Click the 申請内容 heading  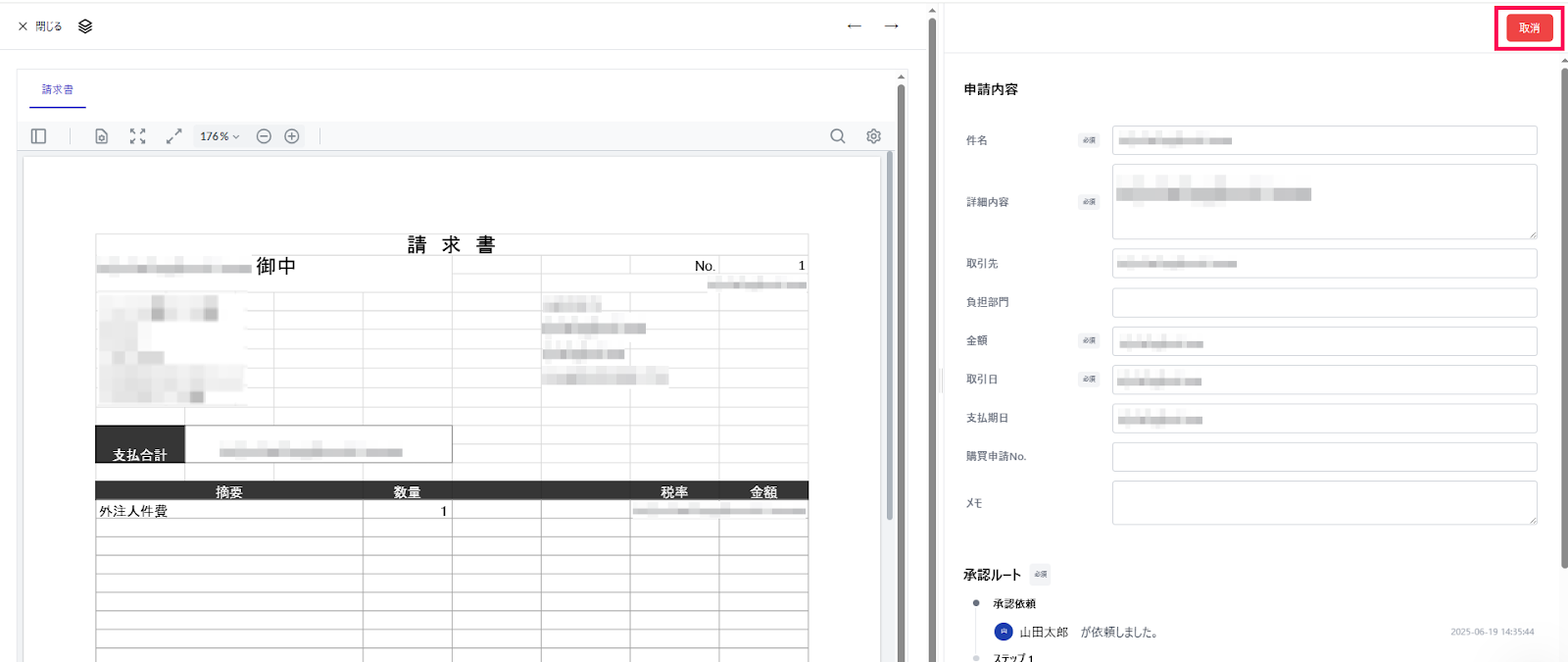tap(991, 89)
